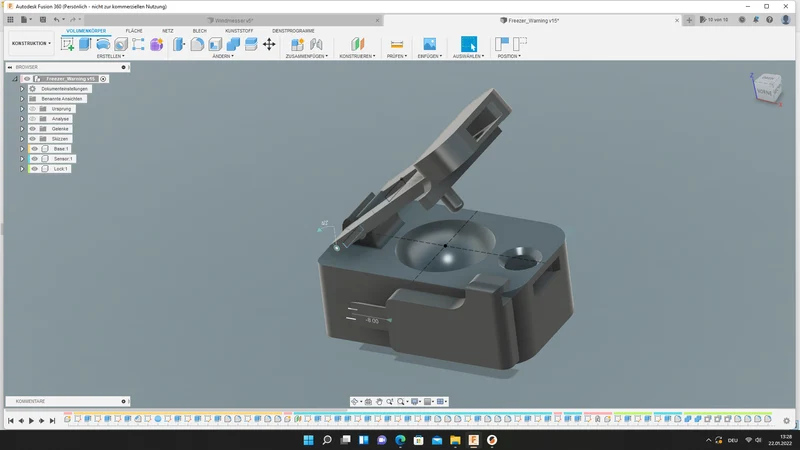The width and height of the screenshot is (800, 450).
Task: Select the Create Sketch tool
Action: pyautogui.click(x=67, y=44)
